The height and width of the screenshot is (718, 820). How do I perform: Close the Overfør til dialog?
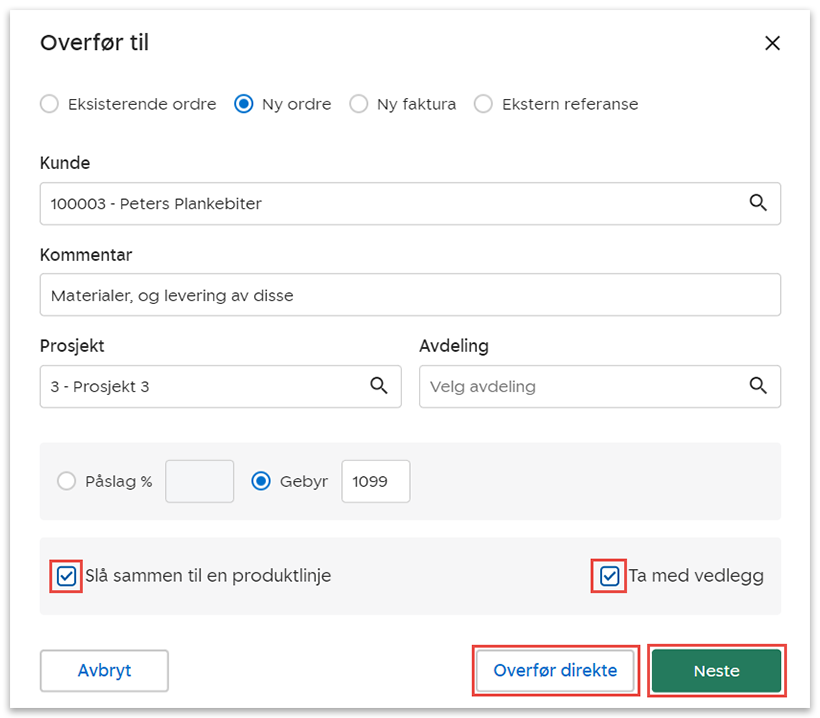pos(772,43)
